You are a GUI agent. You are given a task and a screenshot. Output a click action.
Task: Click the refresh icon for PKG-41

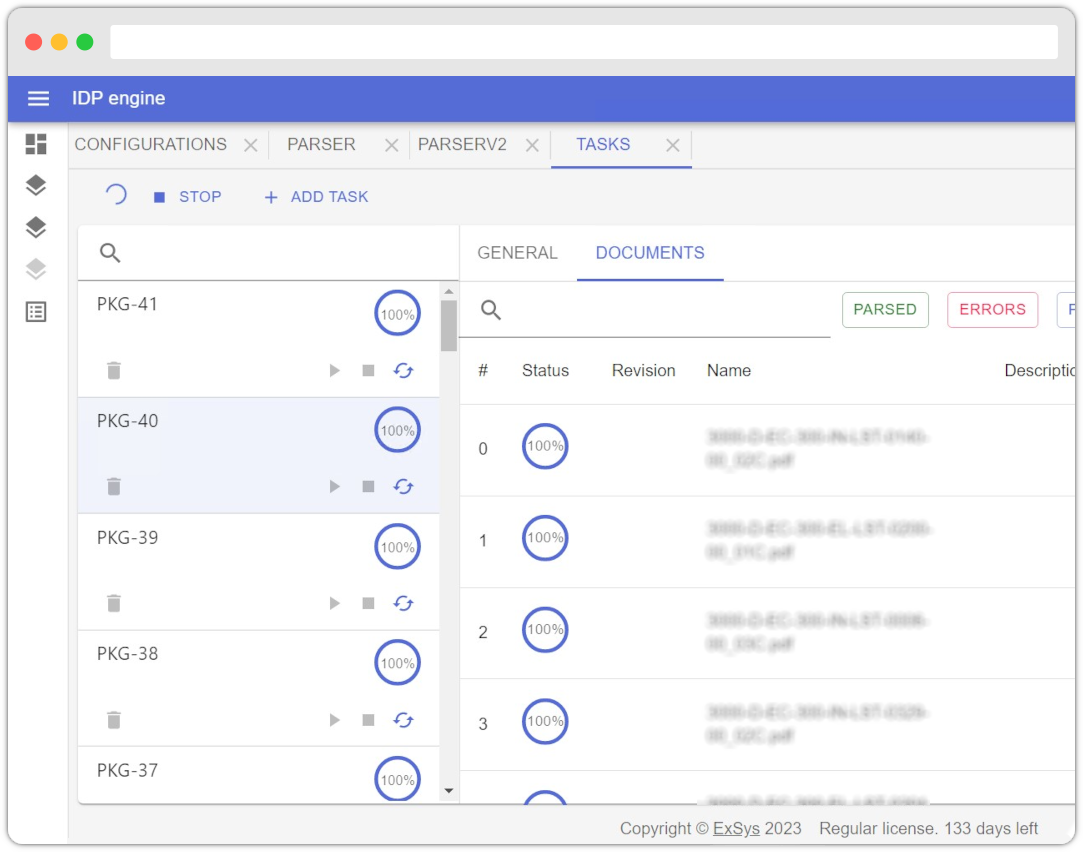click(403, 371)
